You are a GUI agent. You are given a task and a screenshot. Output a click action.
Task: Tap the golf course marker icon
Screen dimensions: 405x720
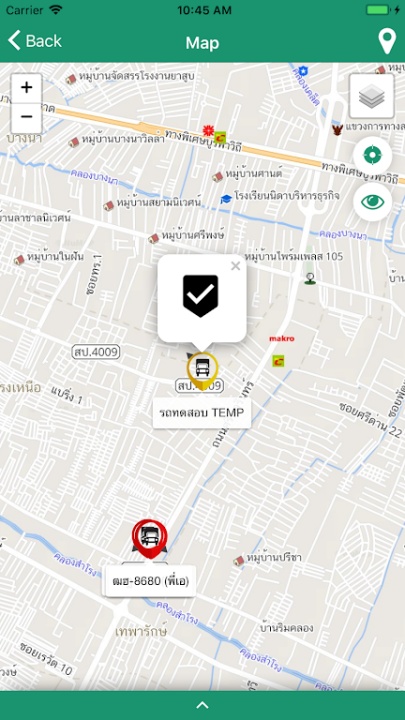coord(310,278)
